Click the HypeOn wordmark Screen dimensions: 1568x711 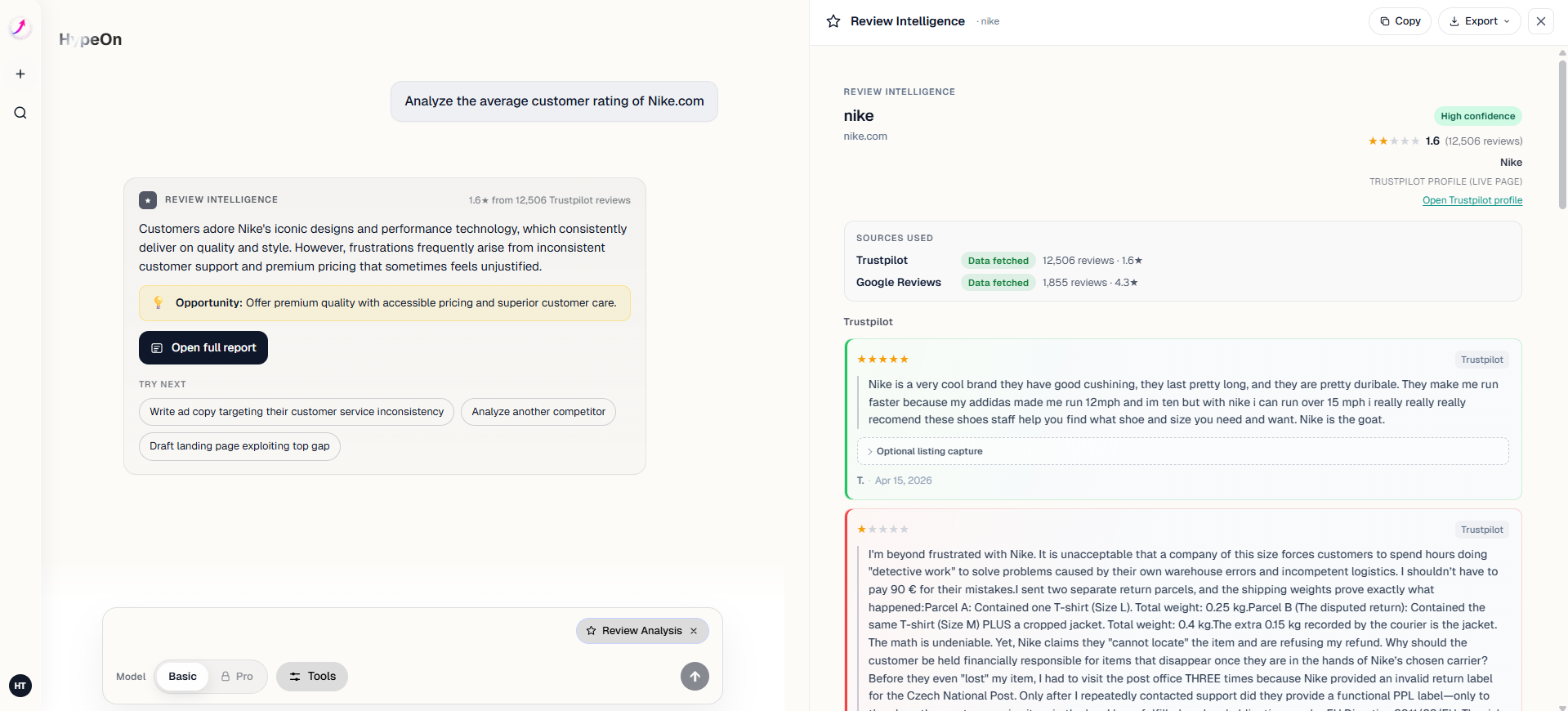coord(91,39)
